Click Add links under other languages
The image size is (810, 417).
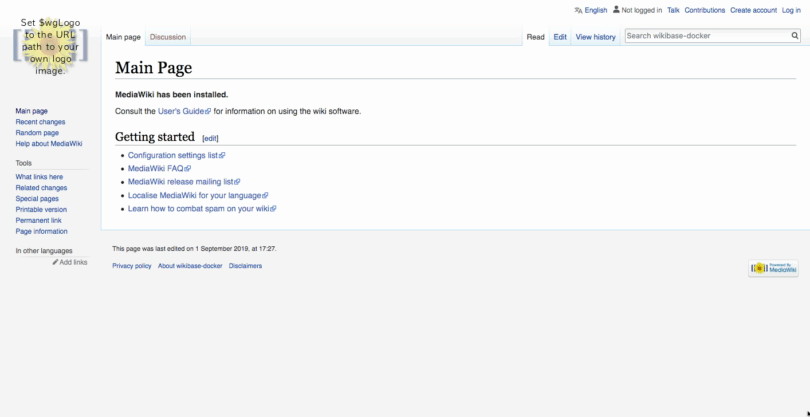(x=73, y=262)
